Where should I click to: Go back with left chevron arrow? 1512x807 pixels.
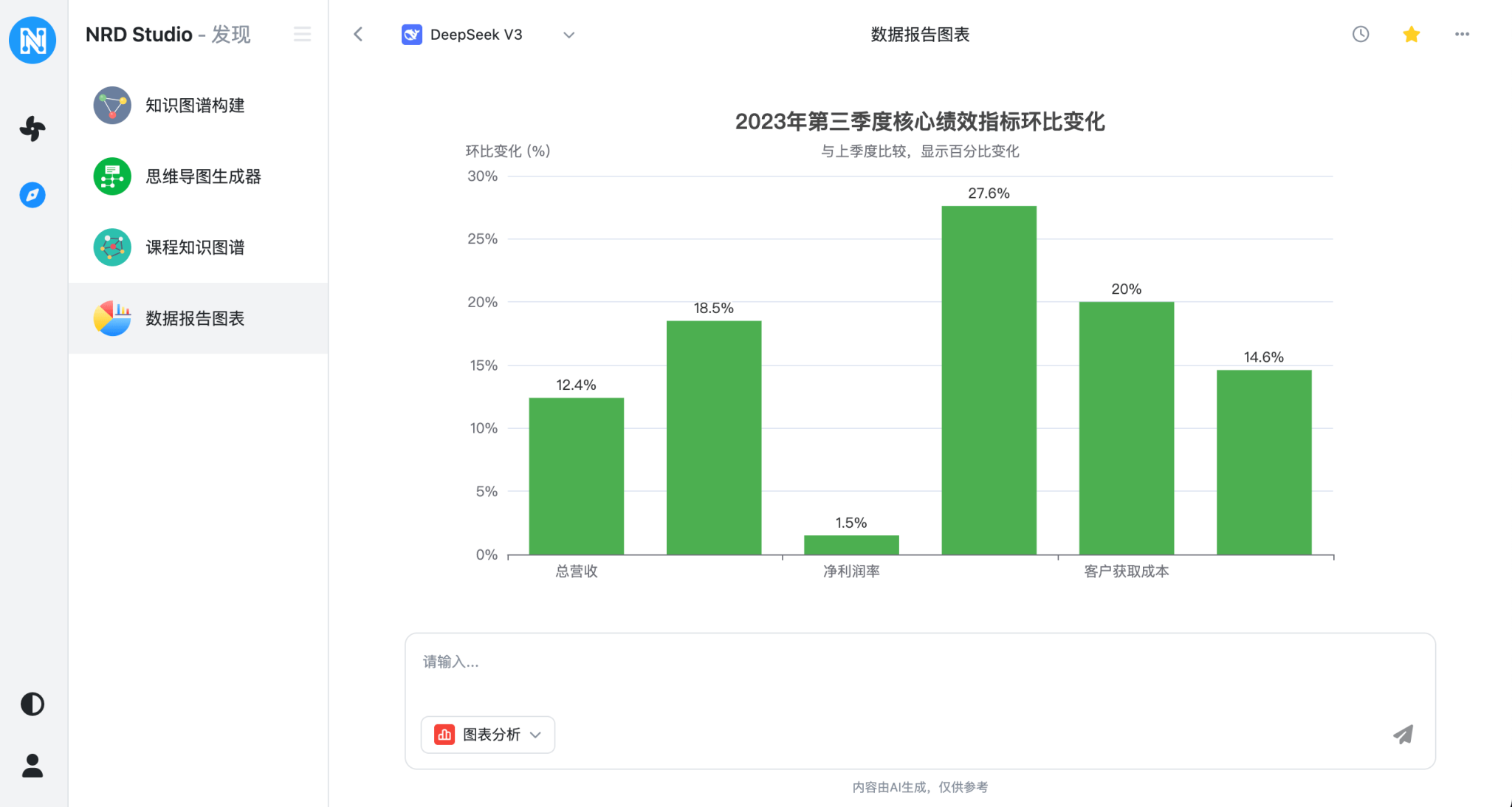359,34
